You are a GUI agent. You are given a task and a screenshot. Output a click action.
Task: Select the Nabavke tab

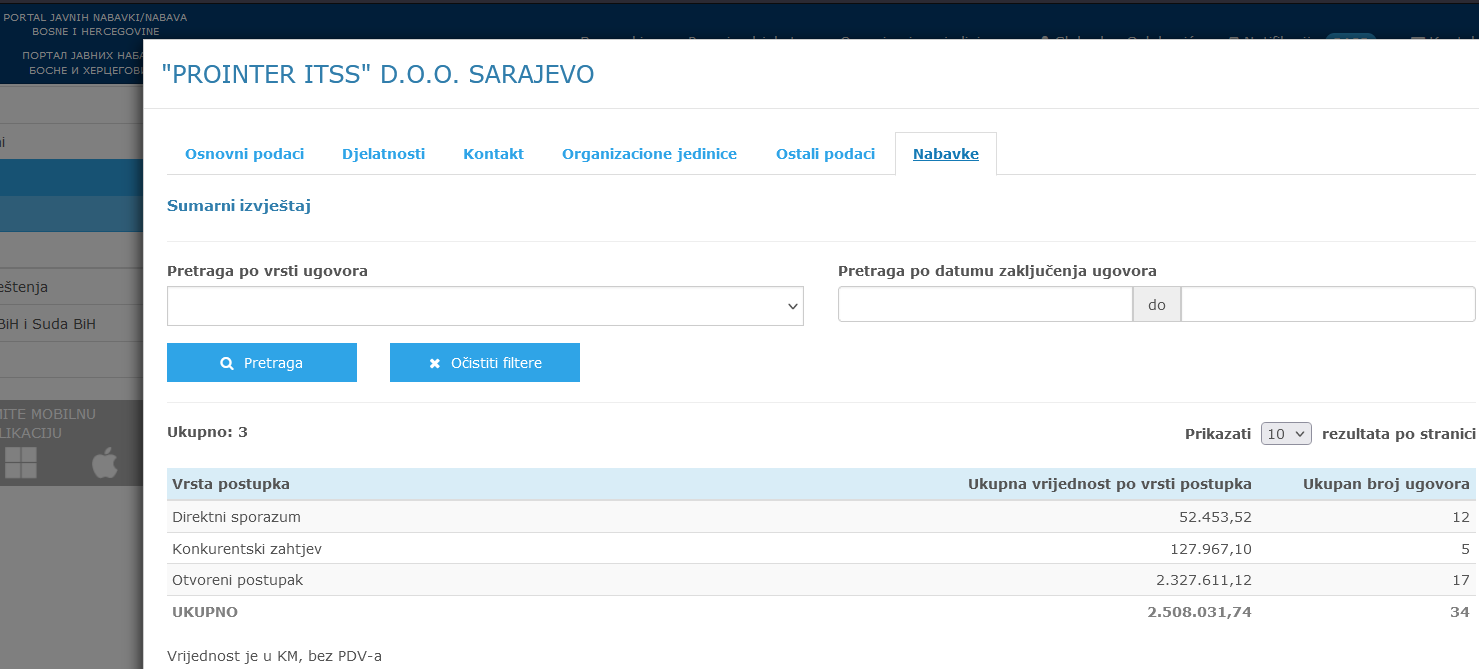click(x=945, y=154)
